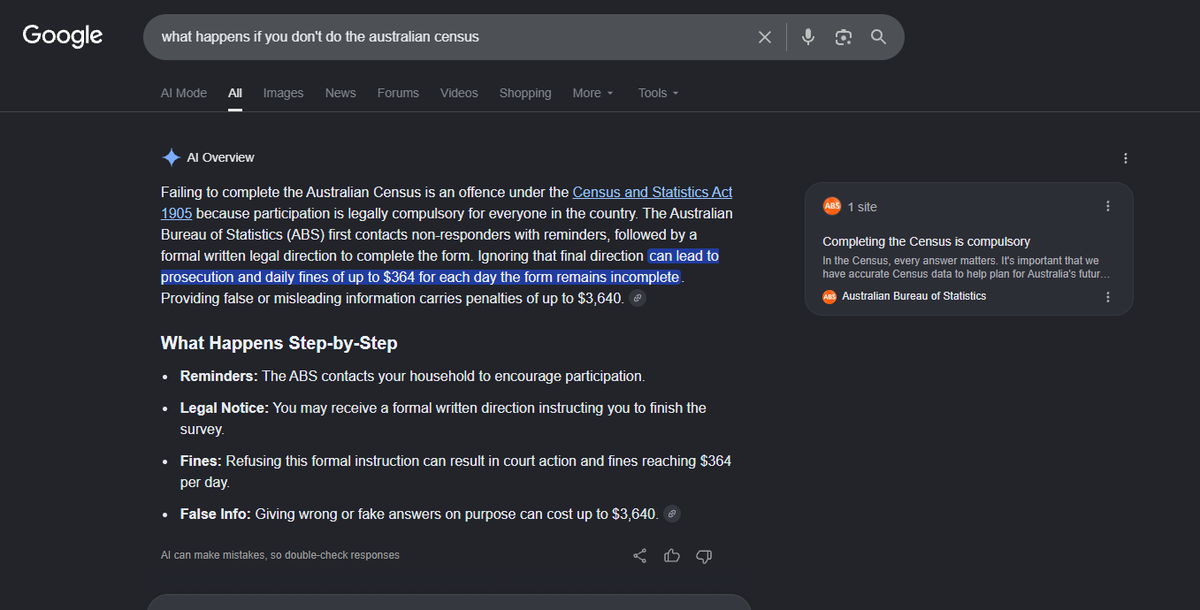
Task: Click the Reminders: bullet text
Action: pyautogui.click(x=412, y=376)
